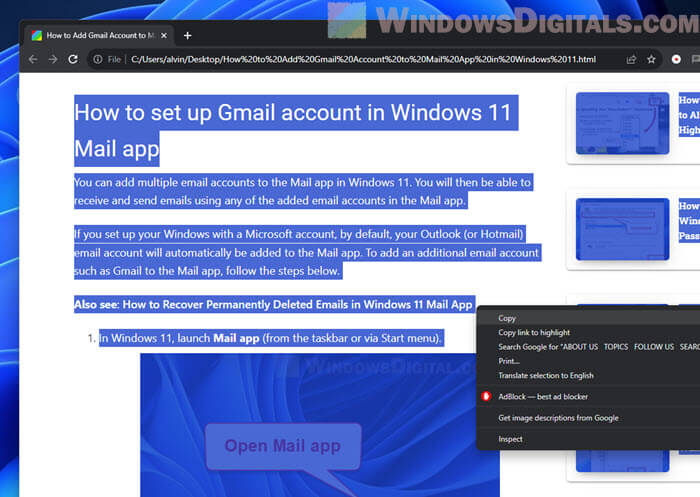The image size is (700, 497).
Task: Share this page using the share icon
Action: pyautogui.click(x=631, y=59)
